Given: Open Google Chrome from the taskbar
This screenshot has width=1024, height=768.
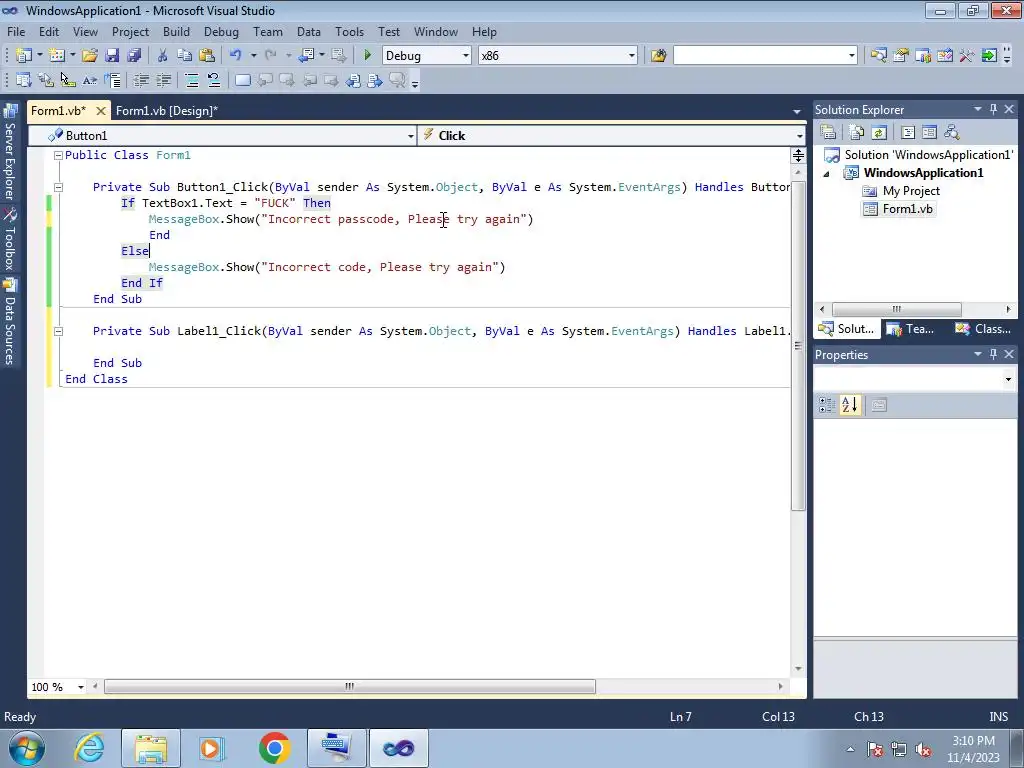Looking at the screenshot, I should (274, 748).
